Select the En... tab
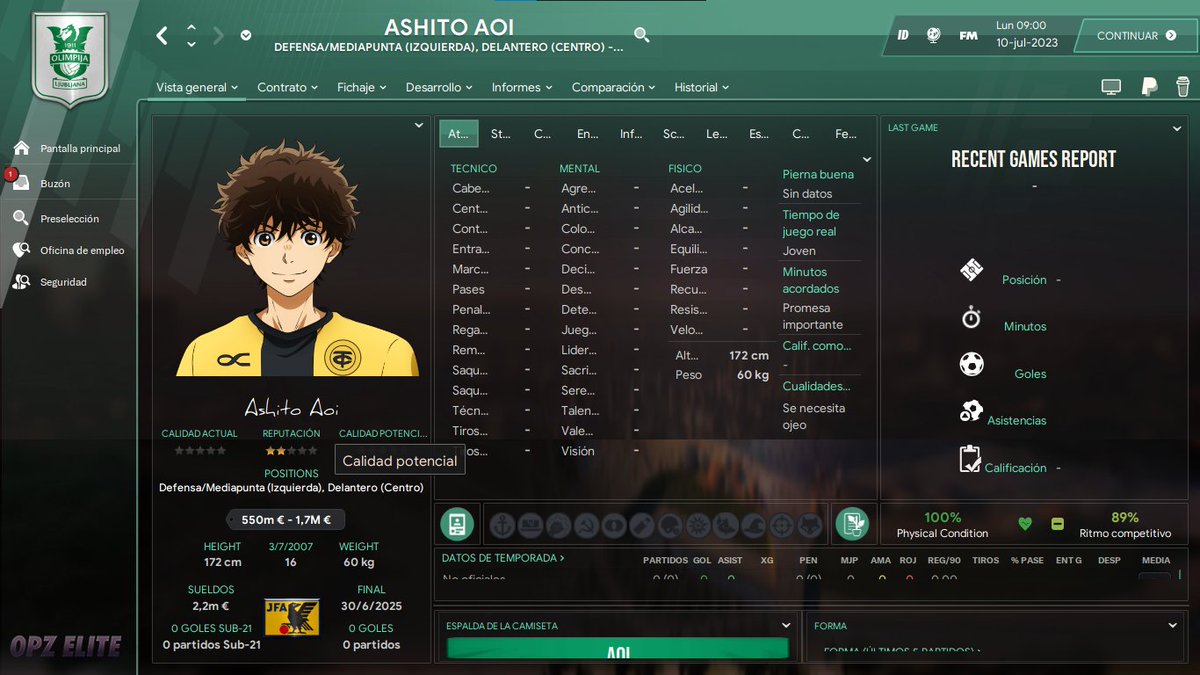 tap(587, 134)
